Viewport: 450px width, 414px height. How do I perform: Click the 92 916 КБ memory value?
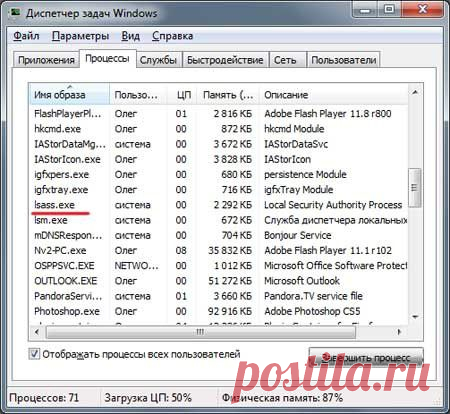[230, 311]
